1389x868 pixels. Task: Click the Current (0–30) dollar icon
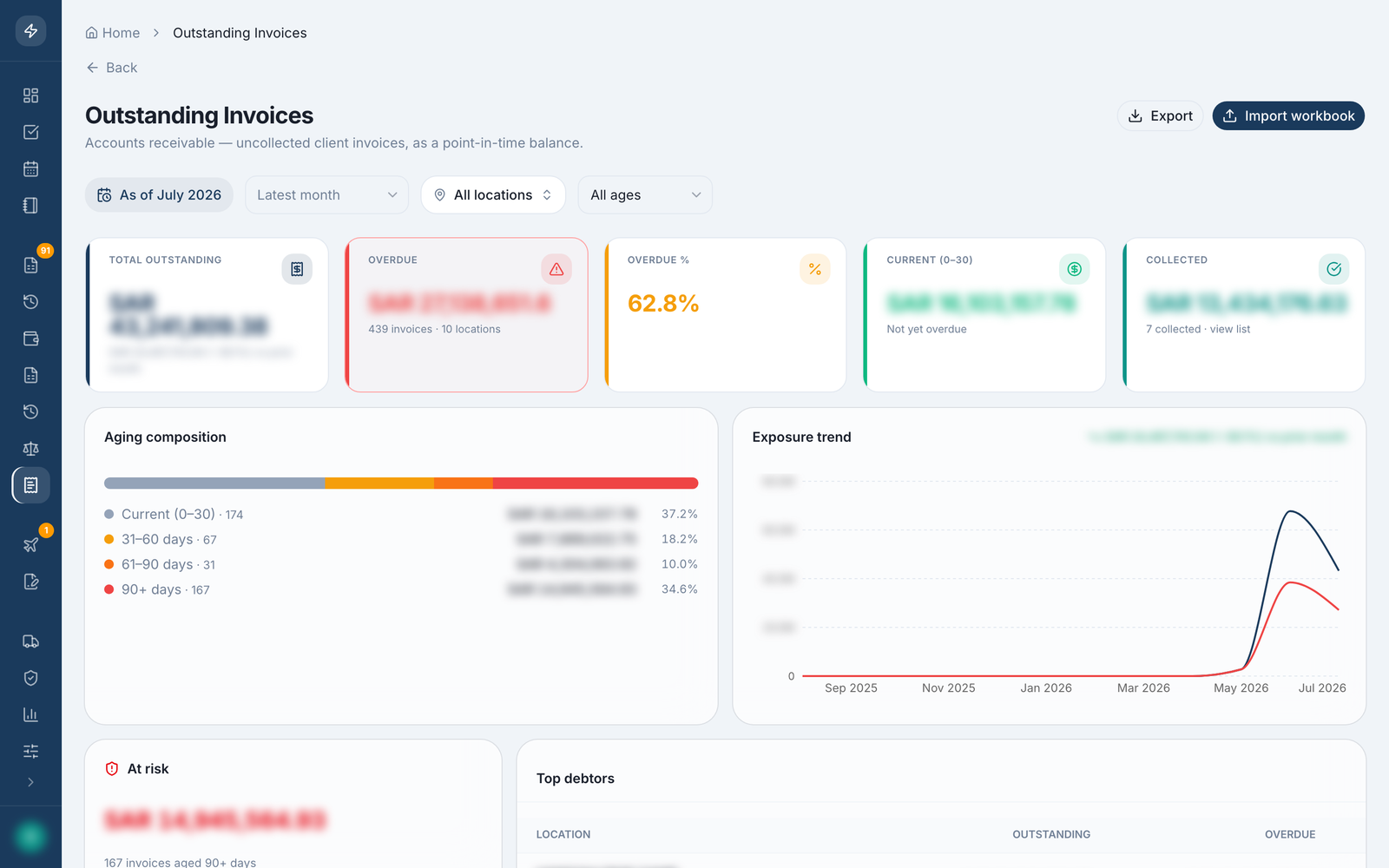tap(1075, 269)
